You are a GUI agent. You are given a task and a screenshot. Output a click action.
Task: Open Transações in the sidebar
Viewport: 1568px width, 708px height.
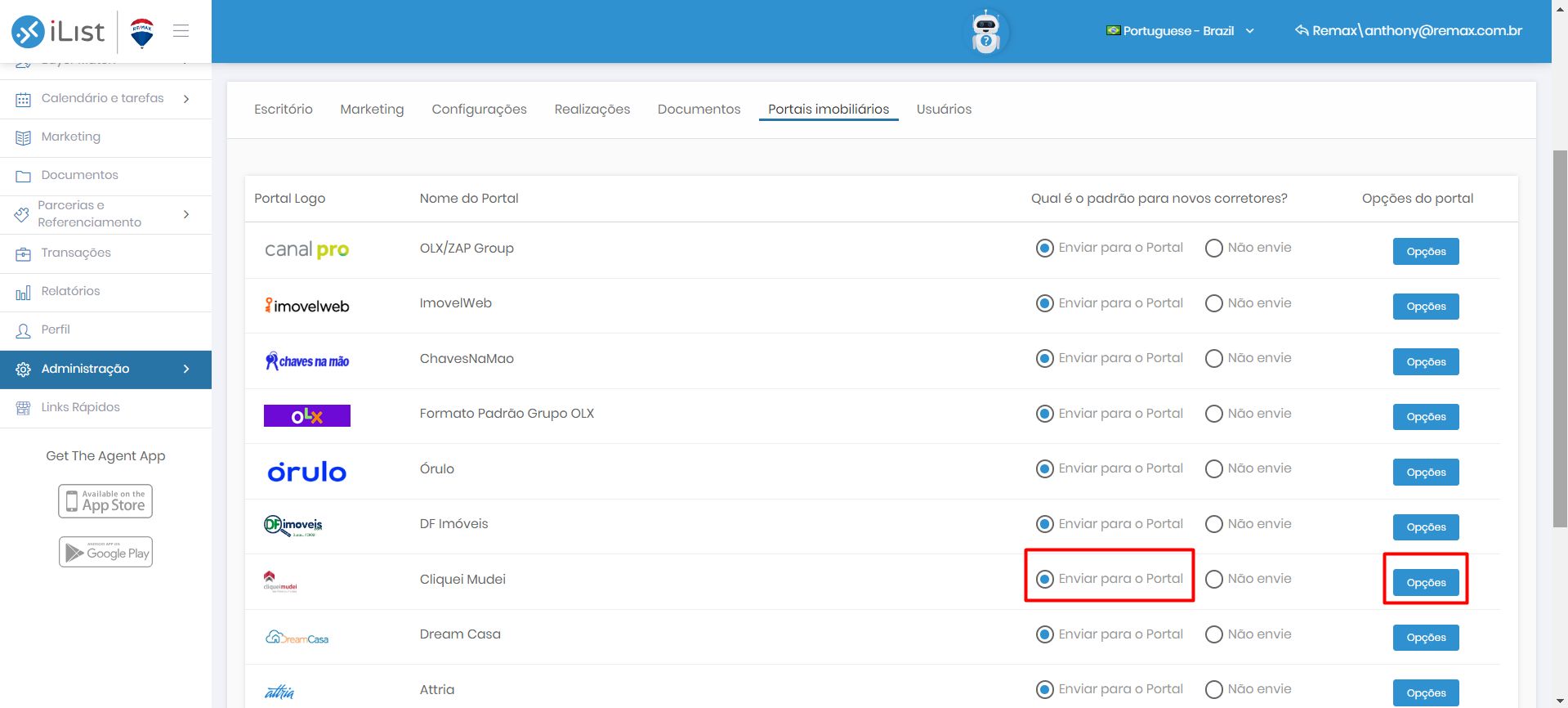[105, 253]
